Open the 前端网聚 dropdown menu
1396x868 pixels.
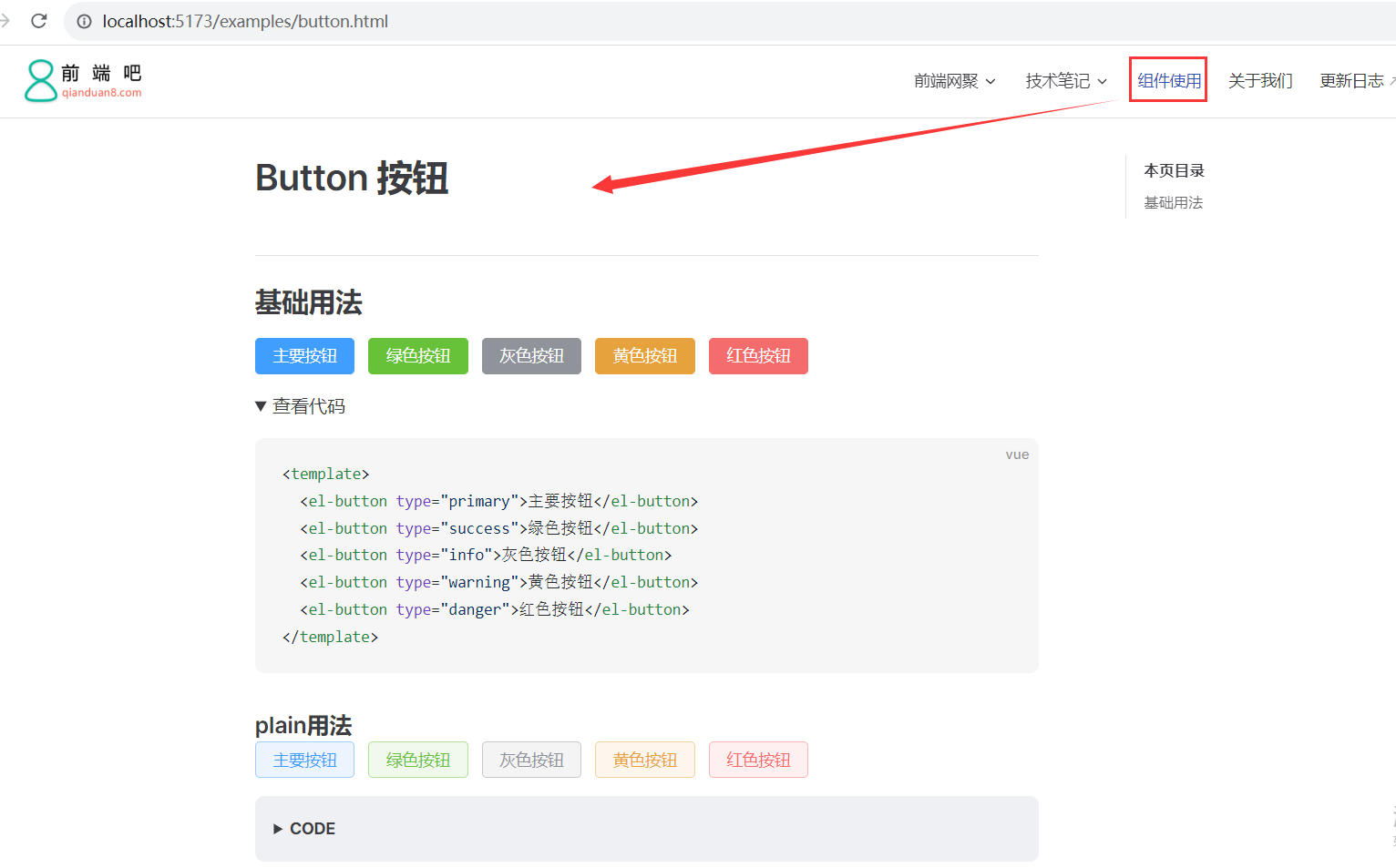click(x=955, y=81)
